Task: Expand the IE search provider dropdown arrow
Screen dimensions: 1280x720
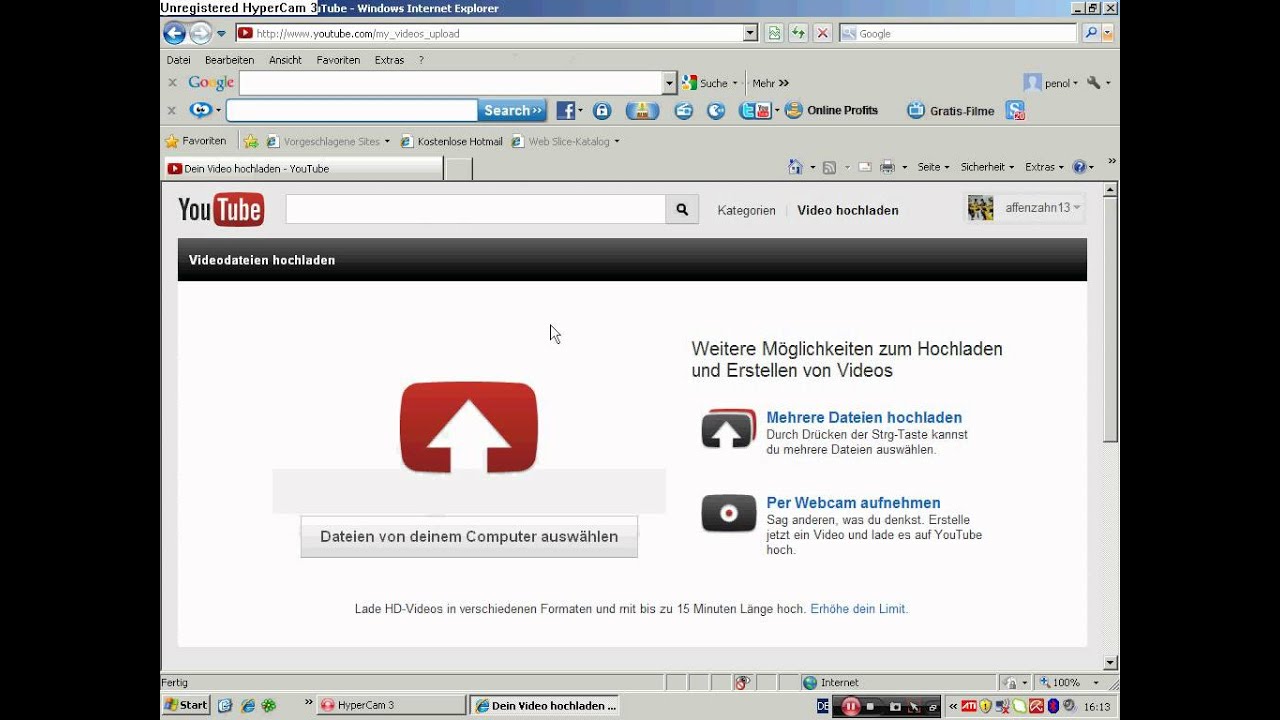Action: 1107,33
